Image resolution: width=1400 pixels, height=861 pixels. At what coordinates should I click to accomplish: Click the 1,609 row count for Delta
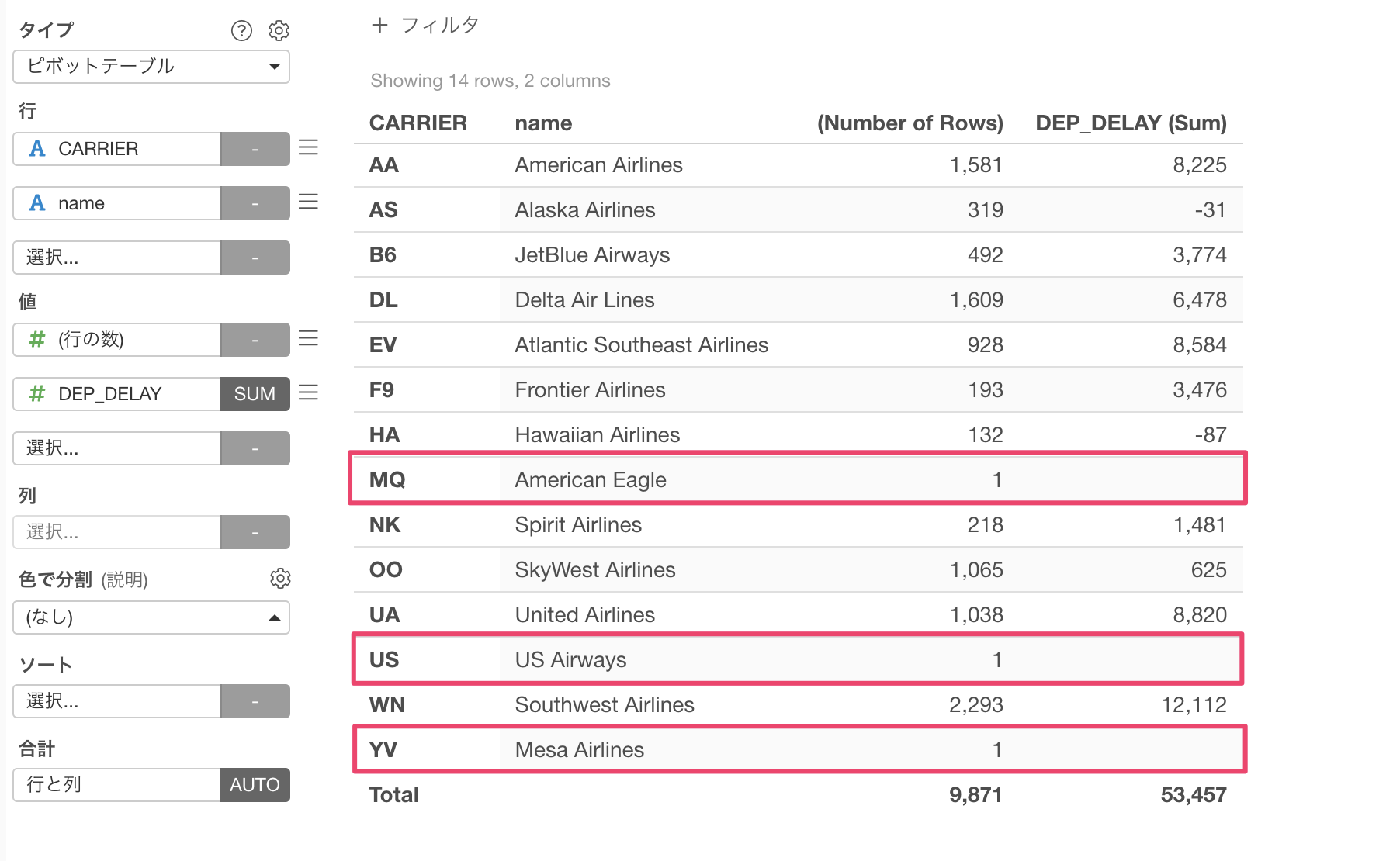click(976, 300)
